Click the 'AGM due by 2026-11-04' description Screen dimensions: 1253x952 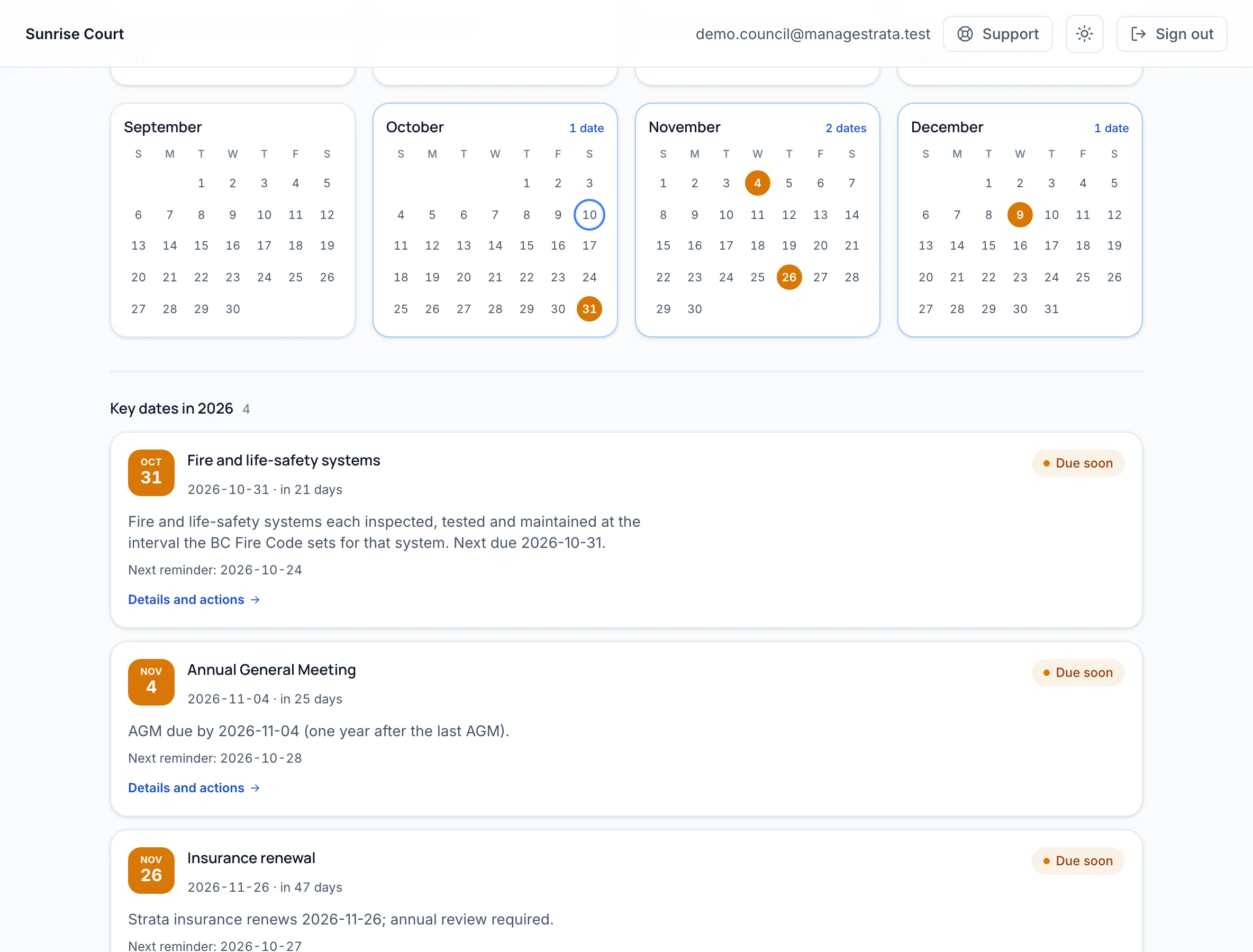point(319,731)
